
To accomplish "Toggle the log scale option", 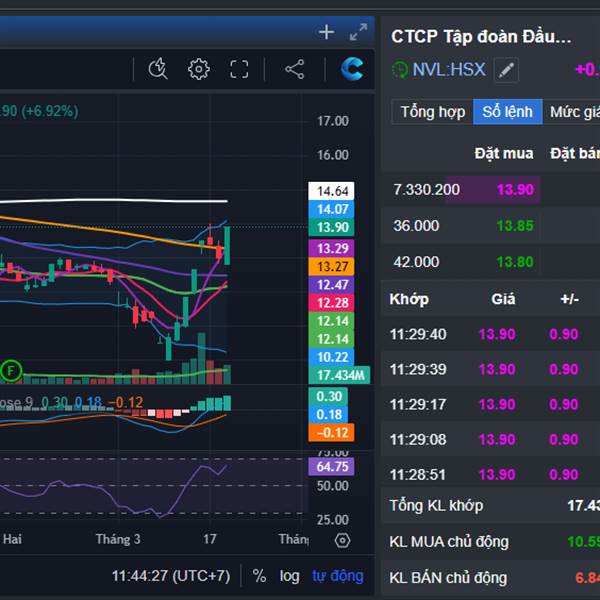I will (x=289, y=576).
